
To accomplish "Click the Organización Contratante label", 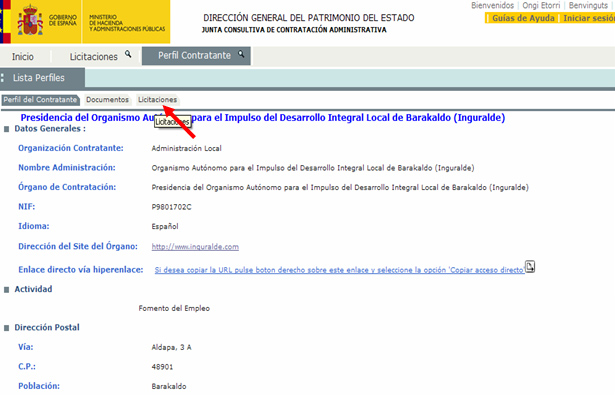I will (71, 148).
